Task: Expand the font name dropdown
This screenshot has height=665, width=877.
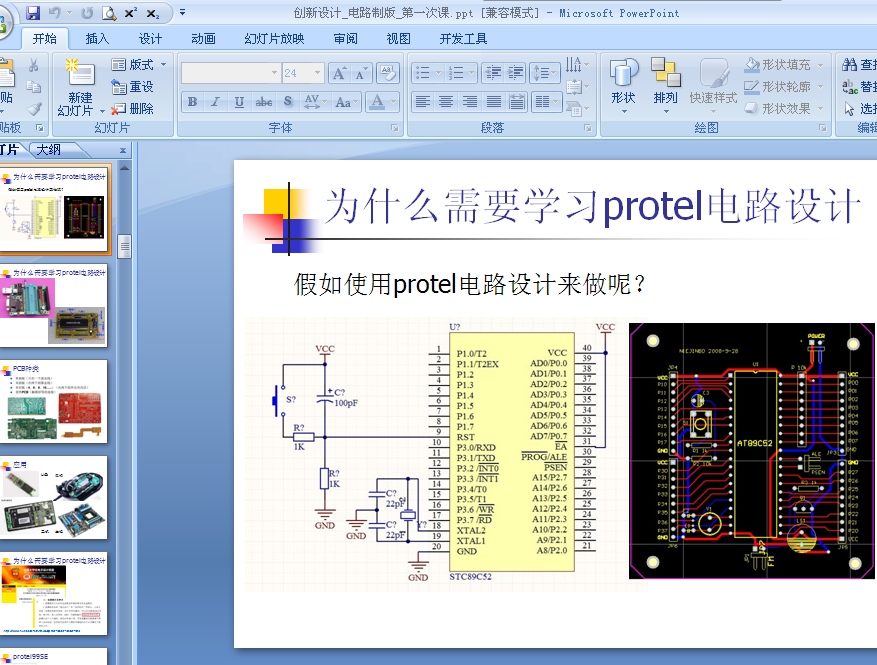Action: click(274, 73)
